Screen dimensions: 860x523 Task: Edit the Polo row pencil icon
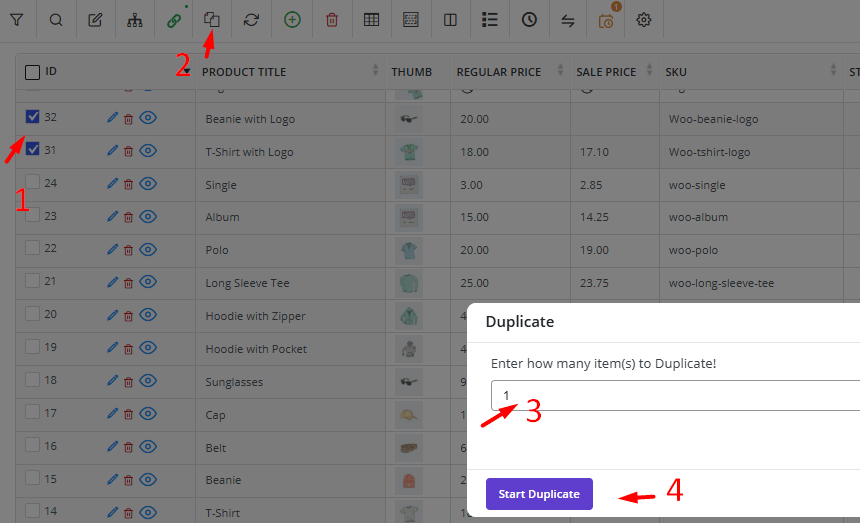(112, 249)
